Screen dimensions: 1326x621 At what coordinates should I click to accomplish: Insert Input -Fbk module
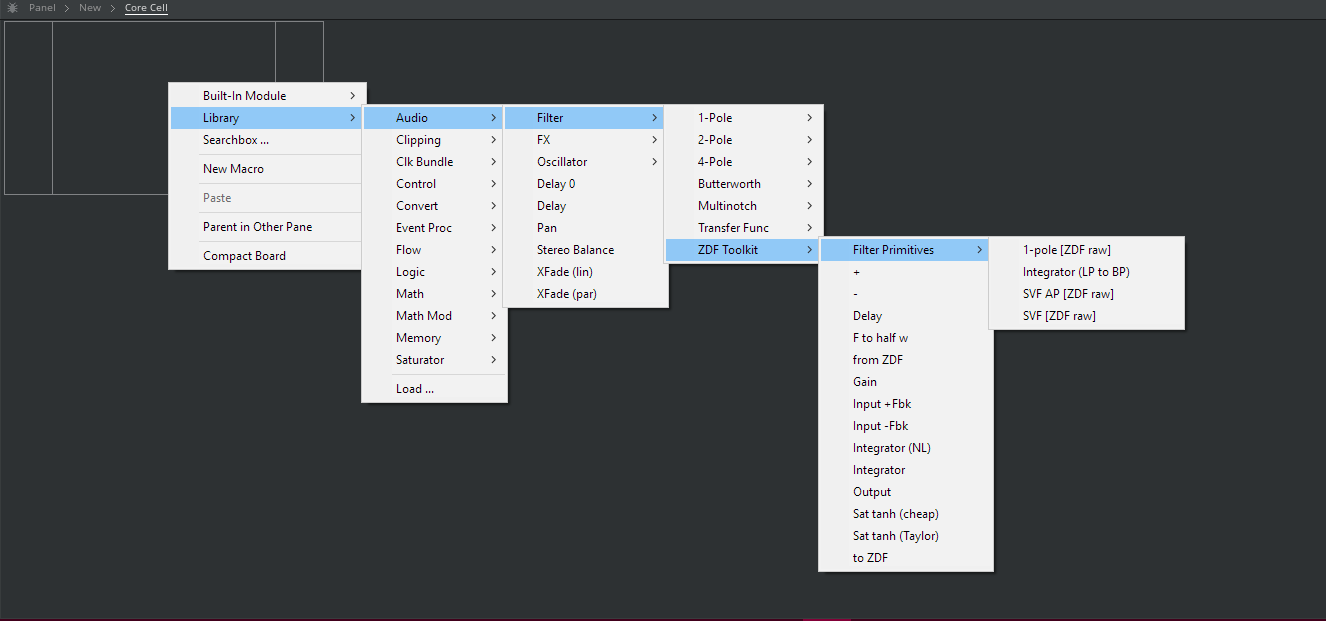click(906, 426)
